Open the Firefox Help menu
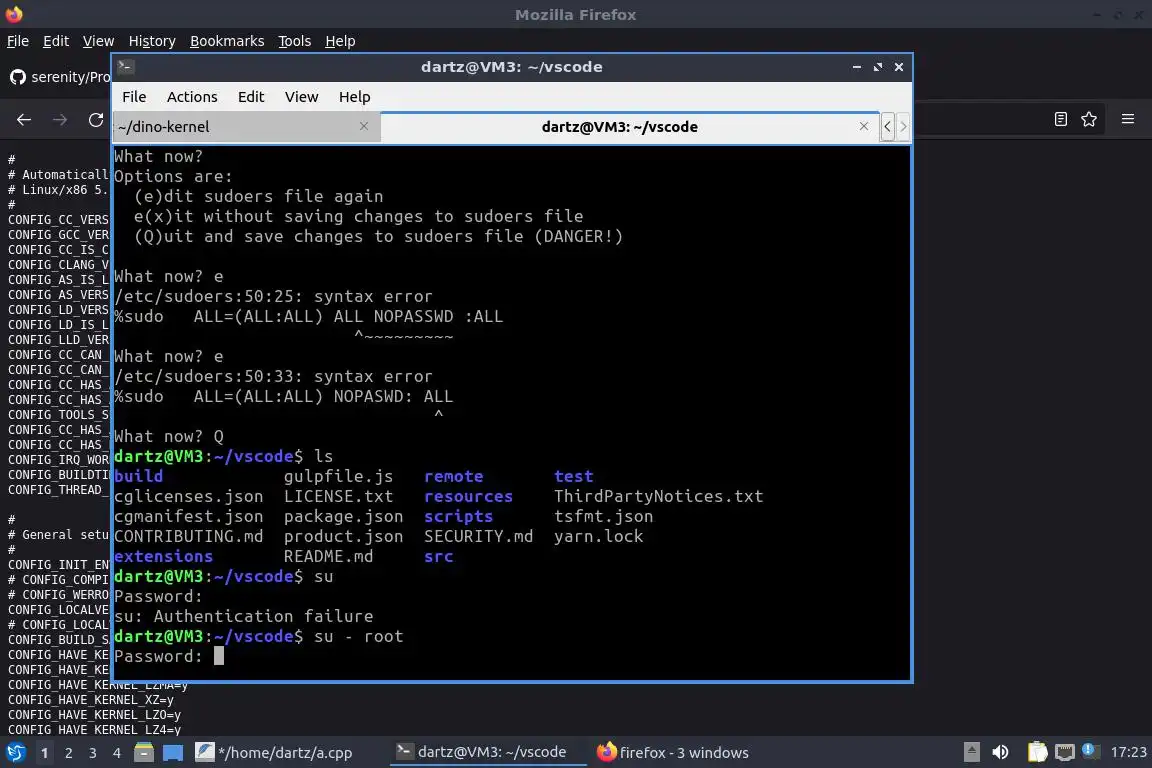Viewport: 1152px width, 768px height. [x=340, y=41]
